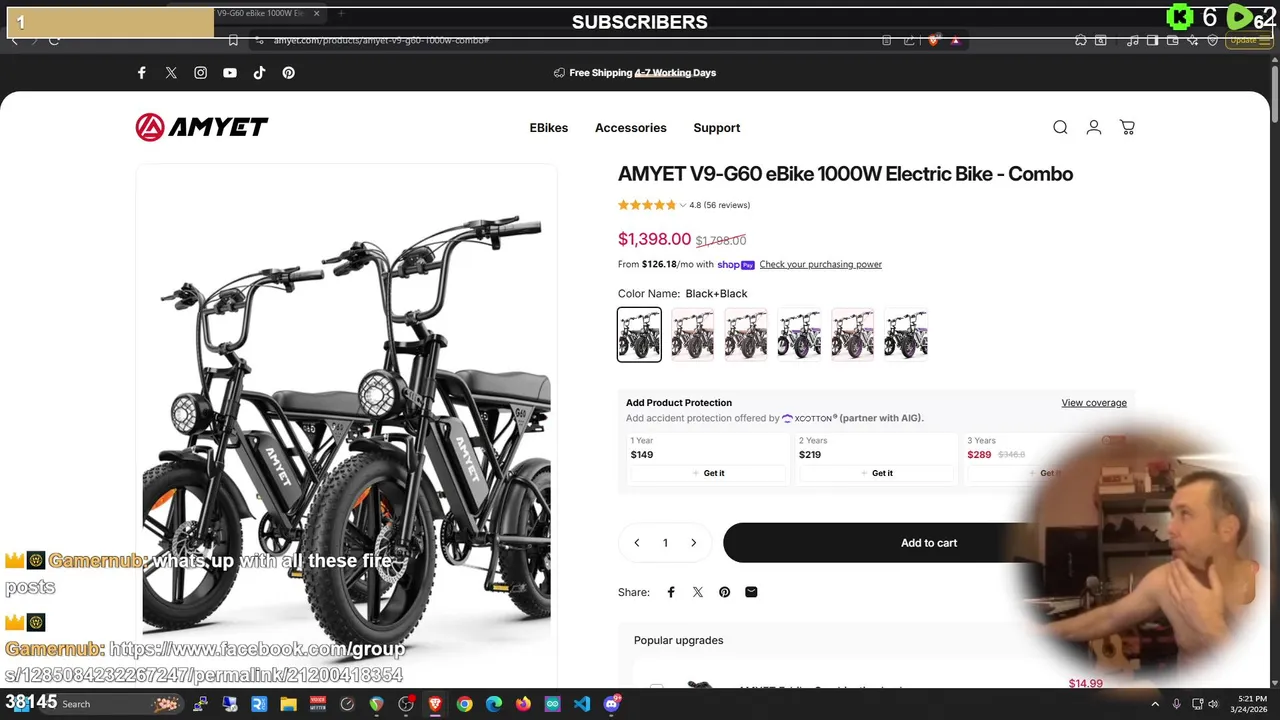The height and width of the screenshot is (720, 1280).
Task: Get 2 Years protection for $219
Action: pyautogui.click(x=876, y=473)
